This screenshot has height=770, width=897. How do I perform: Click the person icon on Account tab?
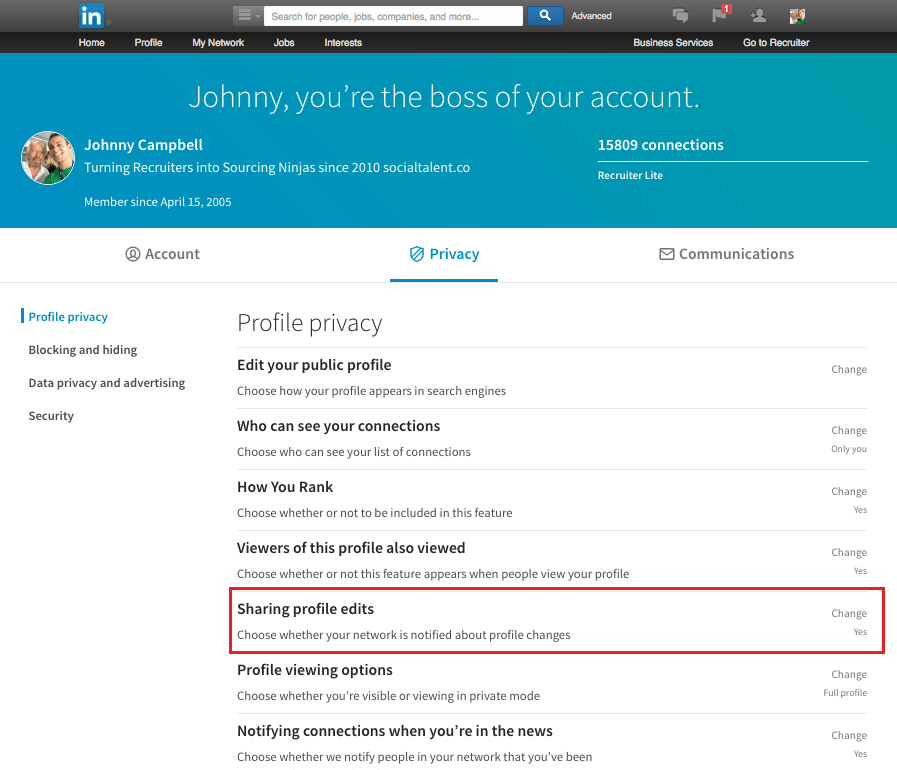point(133,254)
